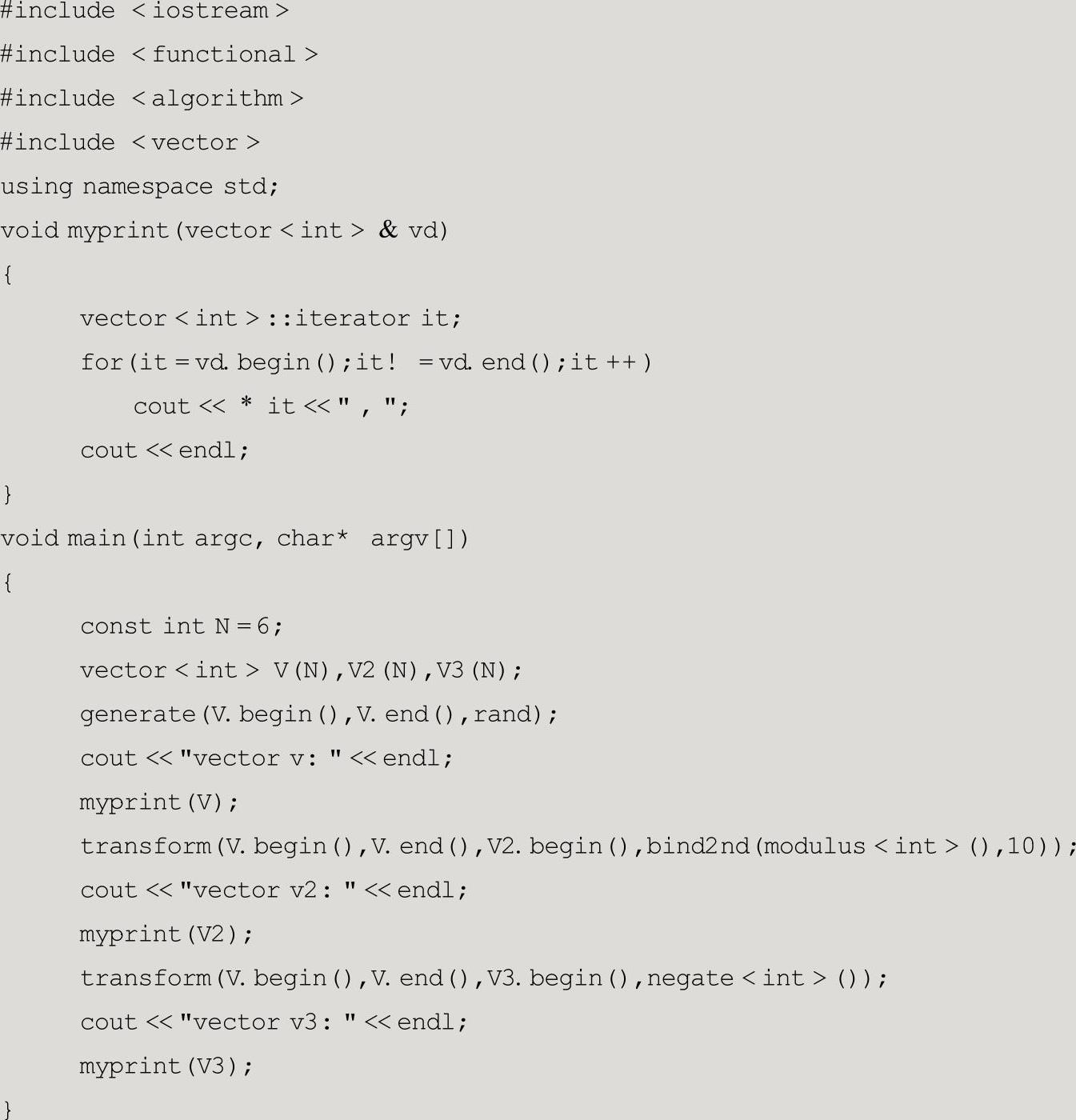Image resolution: width=1076 pixels, height=1120 pixels.
Task: Click the 'vector v2:' cout line
Action: [274, 890]
